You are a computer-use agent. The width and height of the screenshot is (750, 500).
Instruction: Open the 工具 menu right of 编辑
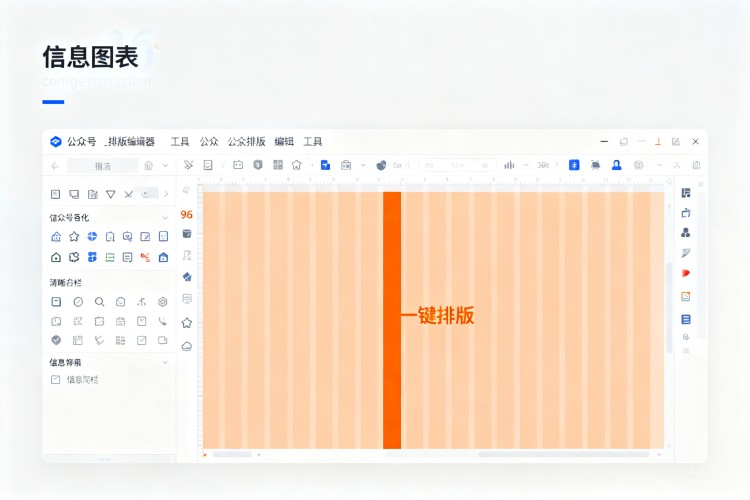click(x=313, y=142)
